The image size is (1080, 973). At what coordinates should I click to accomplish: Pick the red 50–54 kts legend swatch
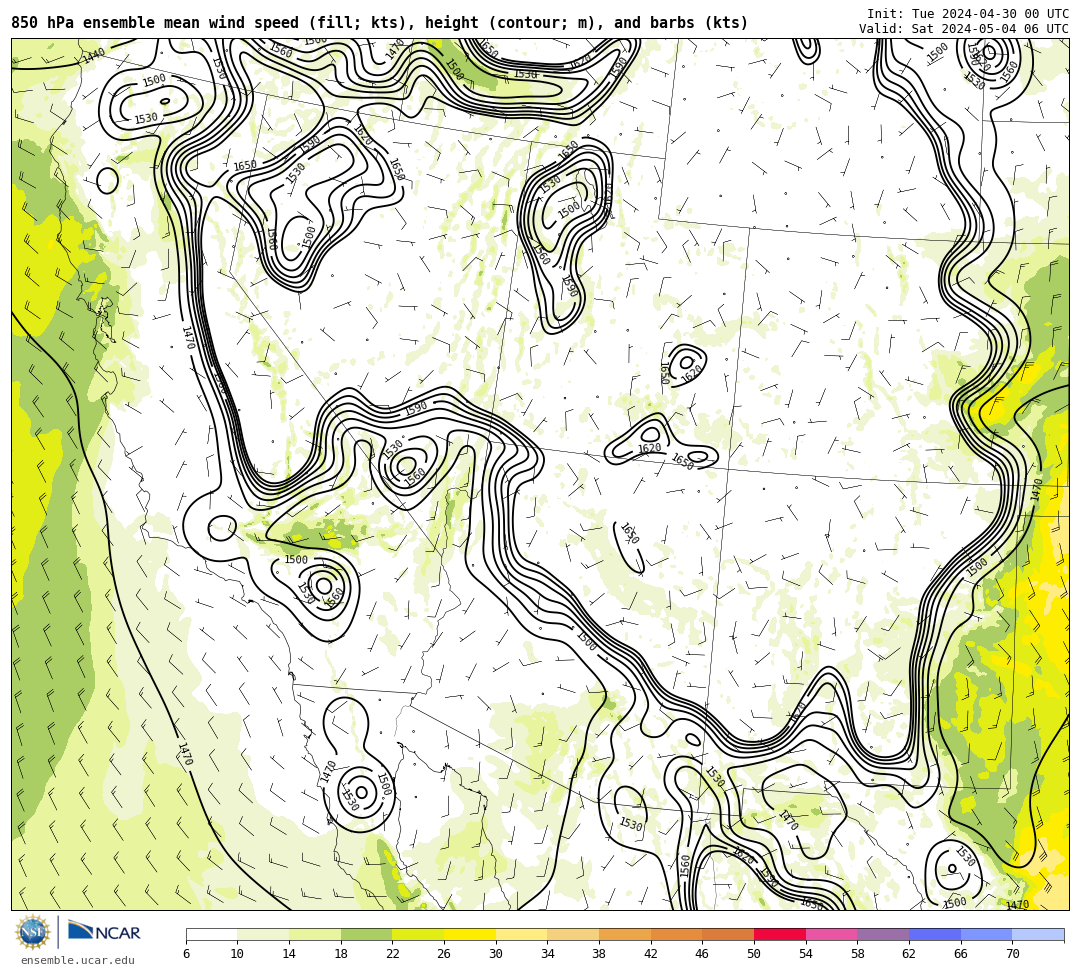(780, 934)
